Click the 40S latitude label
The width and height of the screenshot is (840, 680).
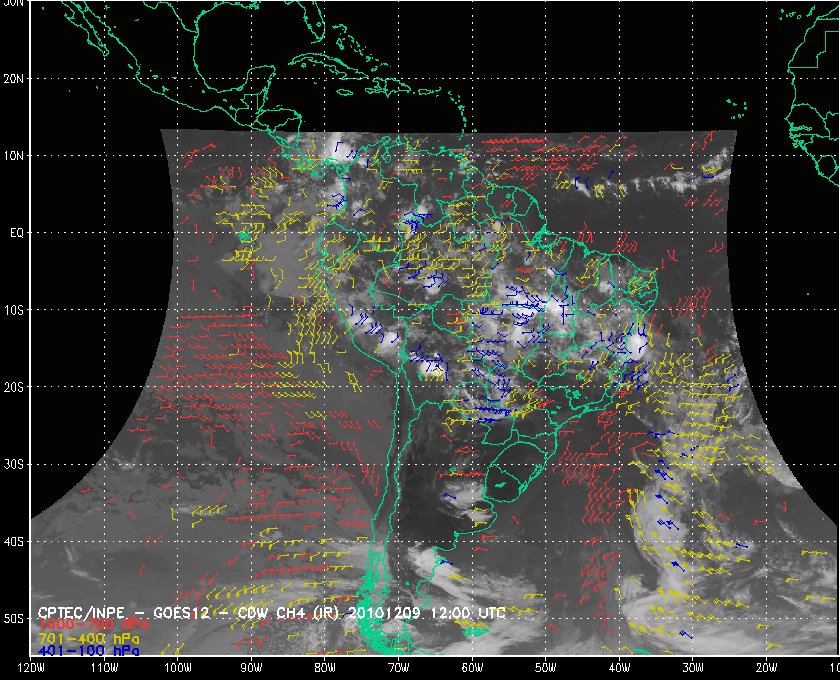coord(14,542)
